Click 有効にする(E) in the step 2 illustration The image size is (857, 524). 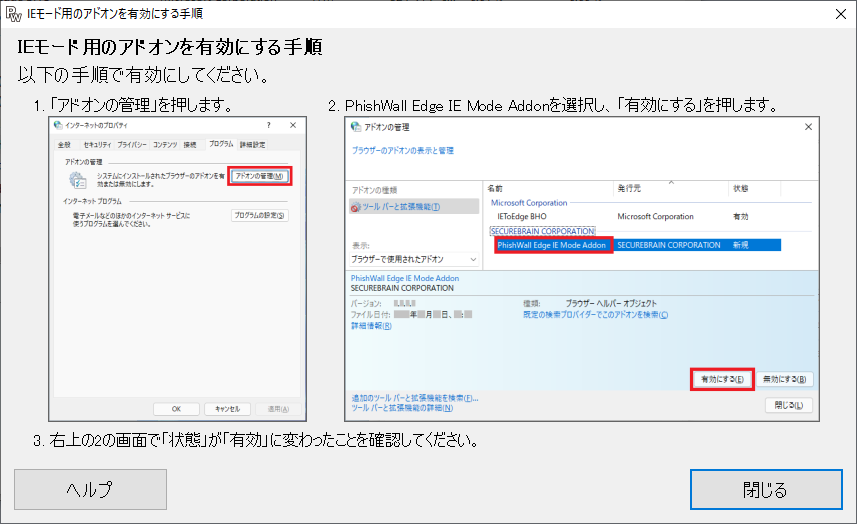pyautogui.click(x=722, y=379)
